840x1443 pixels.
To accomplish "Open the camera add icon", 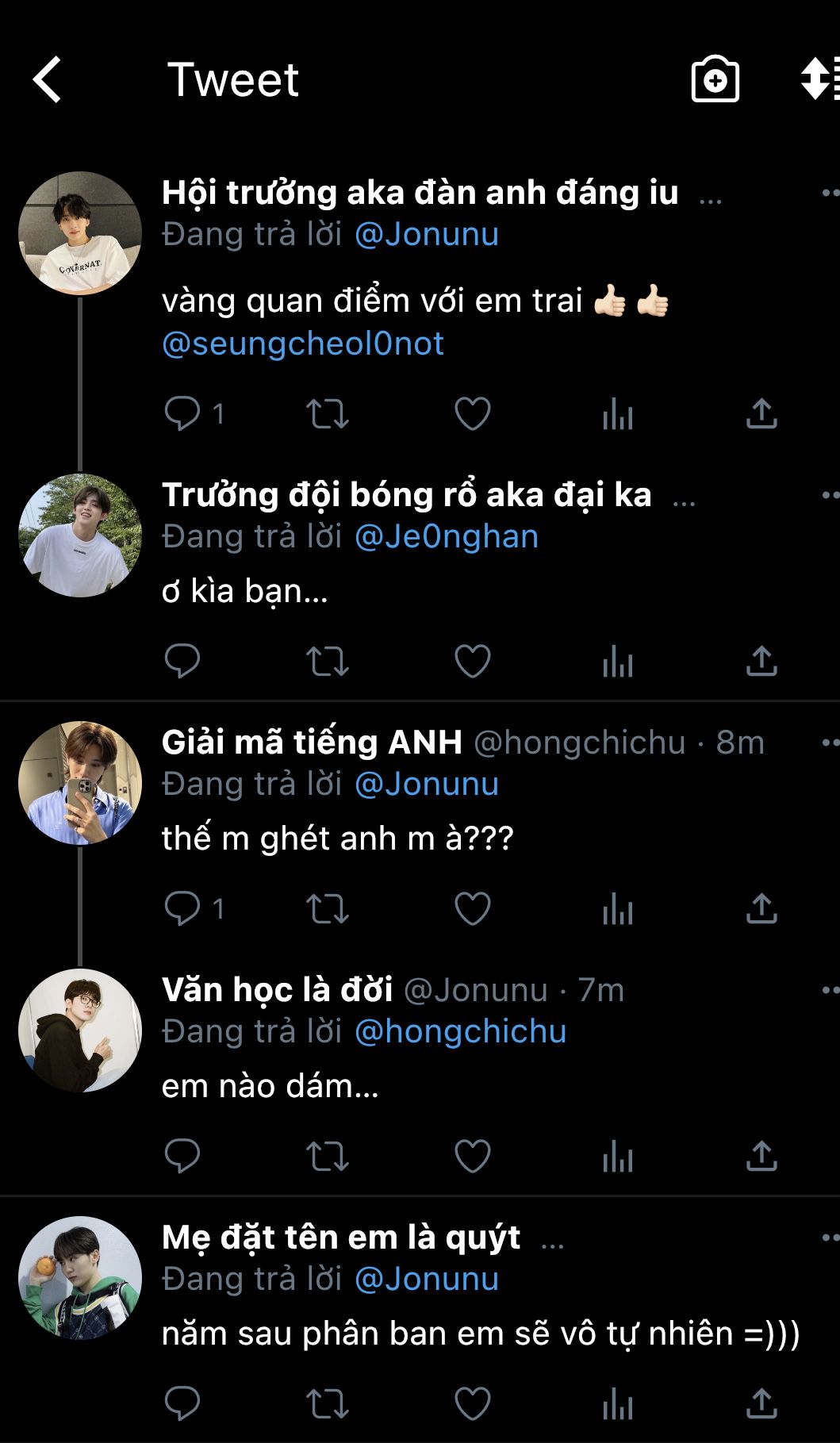I will 715,79.
